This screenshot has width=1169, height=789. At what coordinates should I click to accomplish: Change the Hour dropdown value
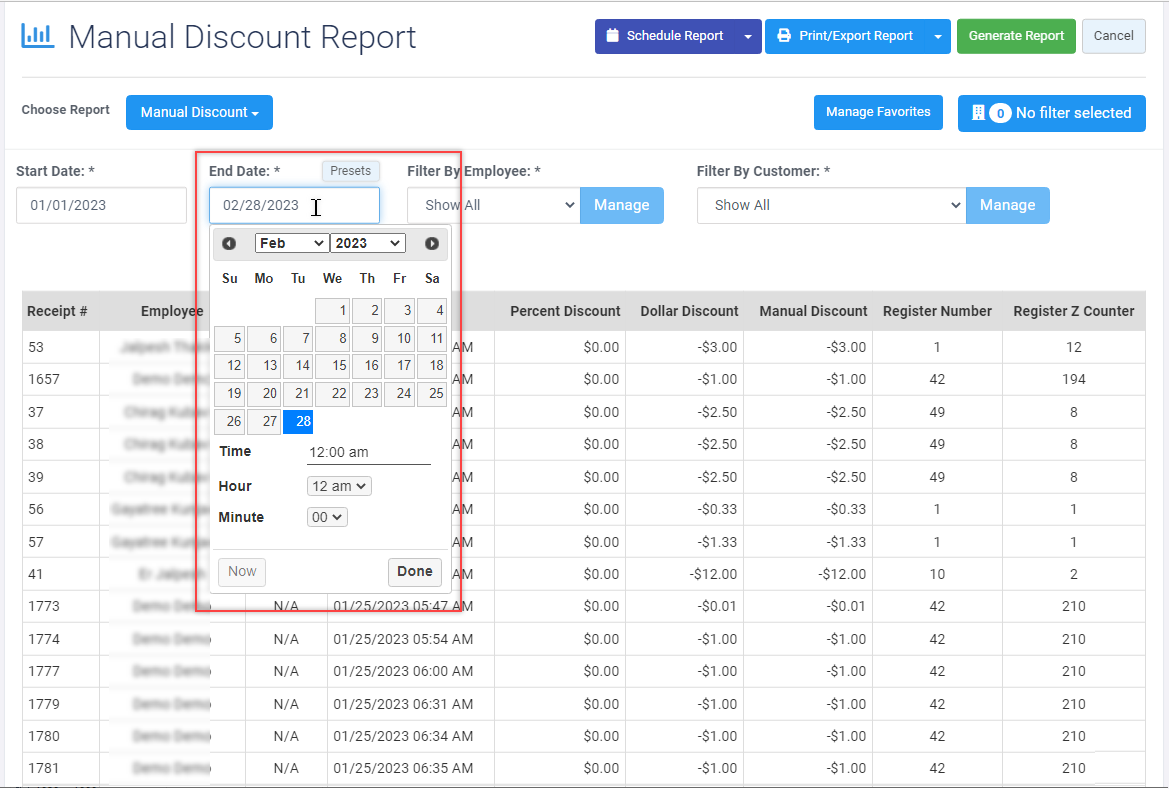(339, 486)
